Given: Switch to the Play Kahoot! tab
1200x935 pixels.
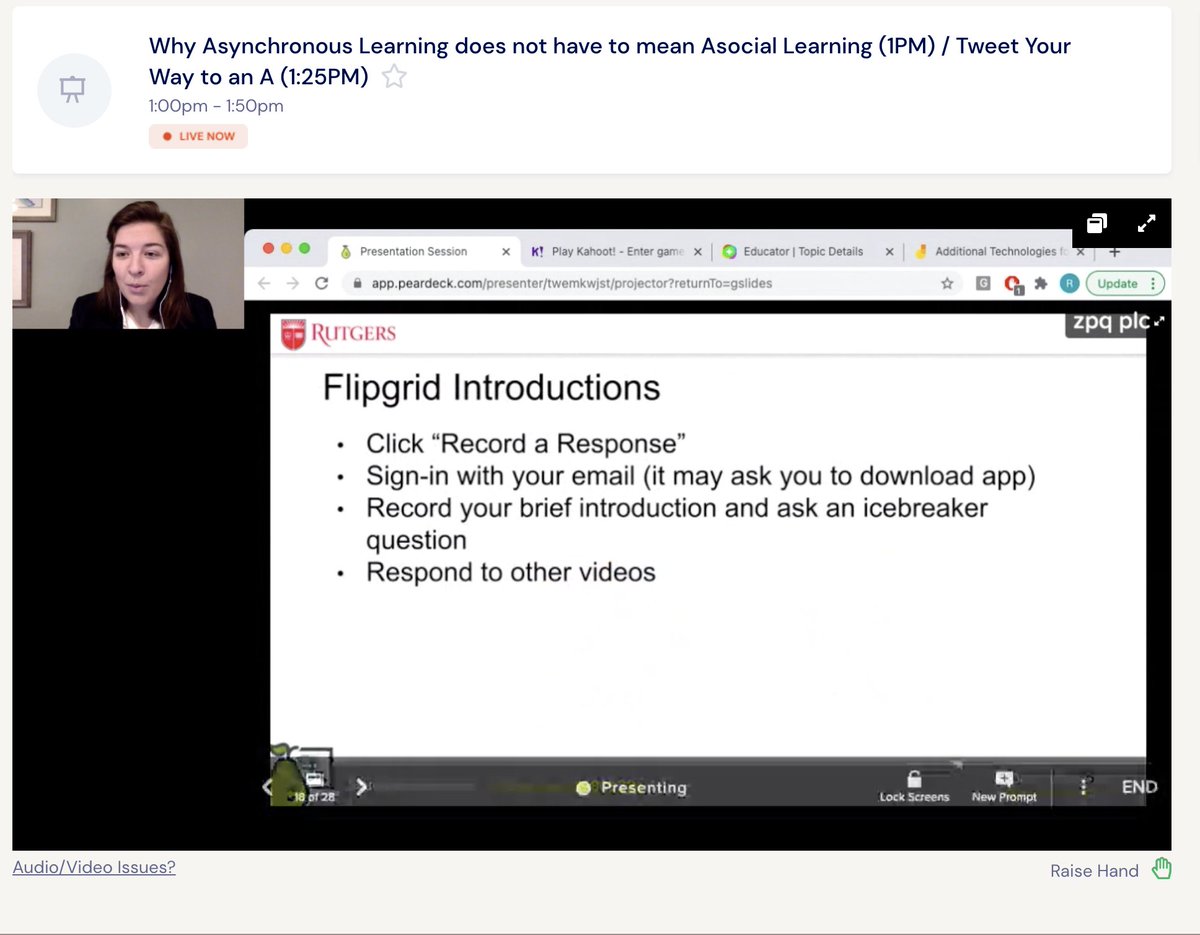Looking at the screenshot, I should (x=617, y=252).
